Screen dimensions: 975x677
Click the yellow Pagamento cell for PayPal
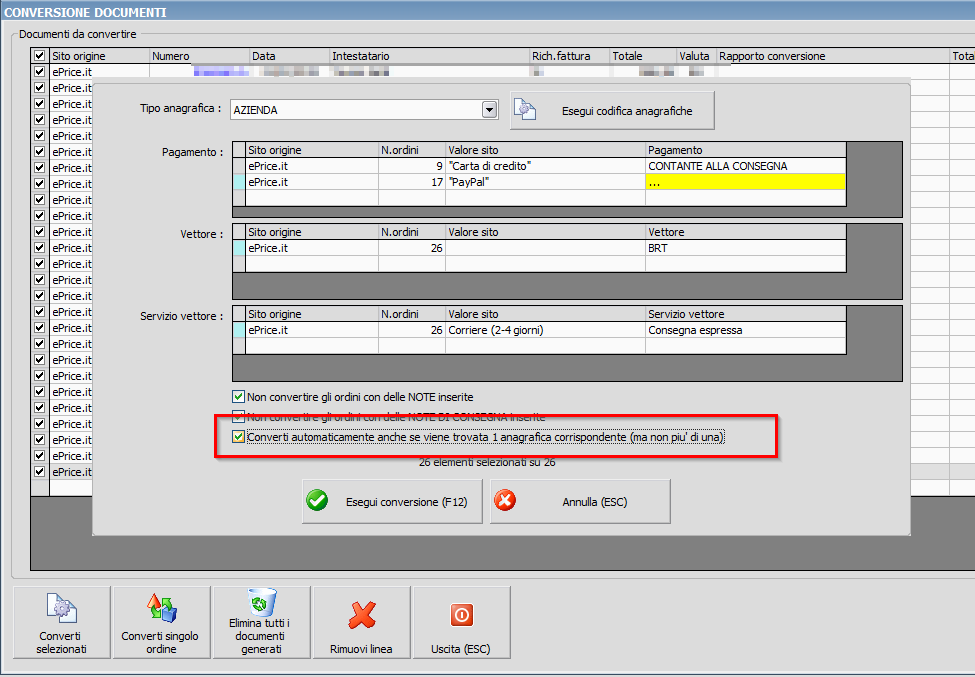746,182
